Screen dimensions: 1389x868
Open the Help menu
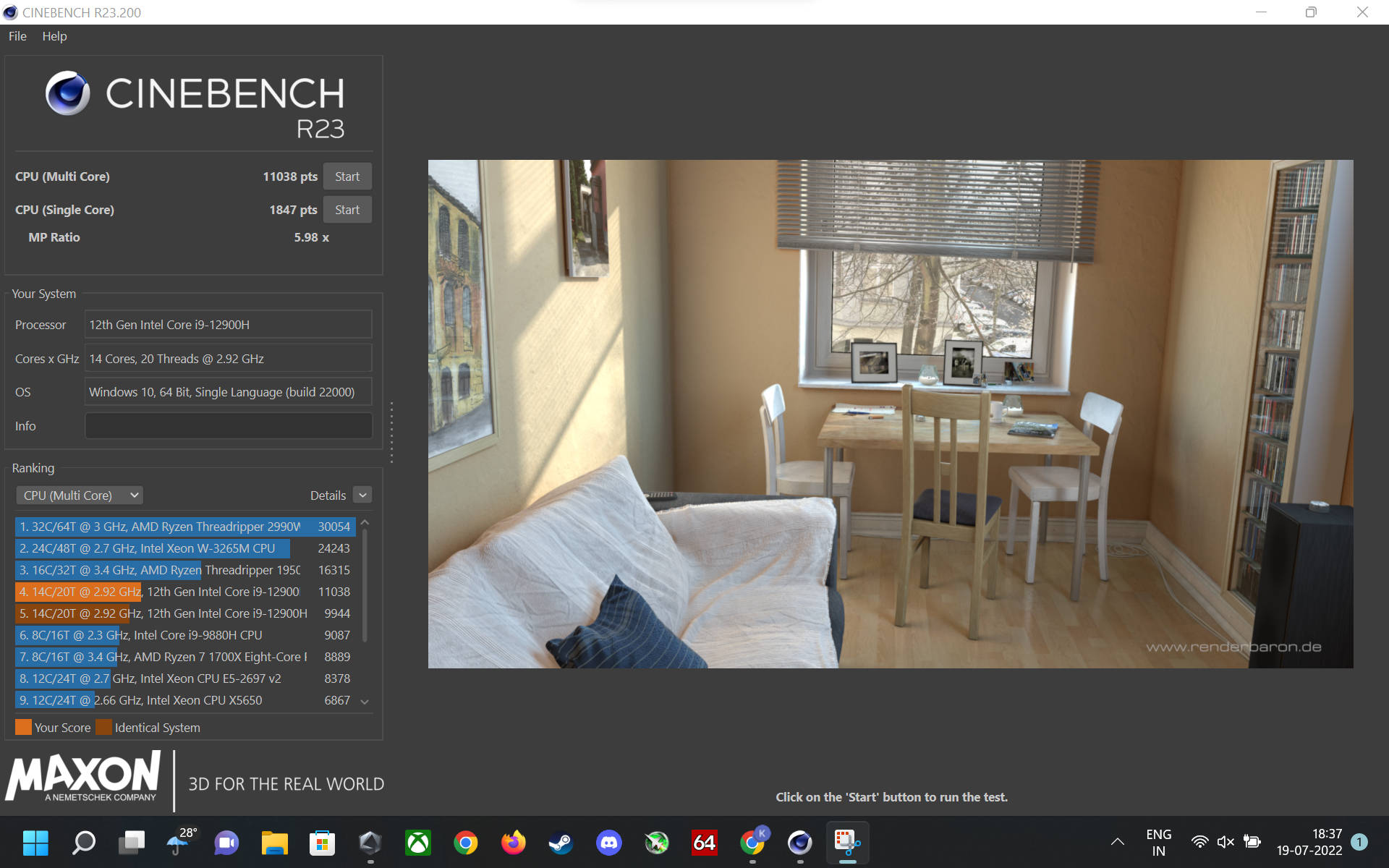point(54,36)
